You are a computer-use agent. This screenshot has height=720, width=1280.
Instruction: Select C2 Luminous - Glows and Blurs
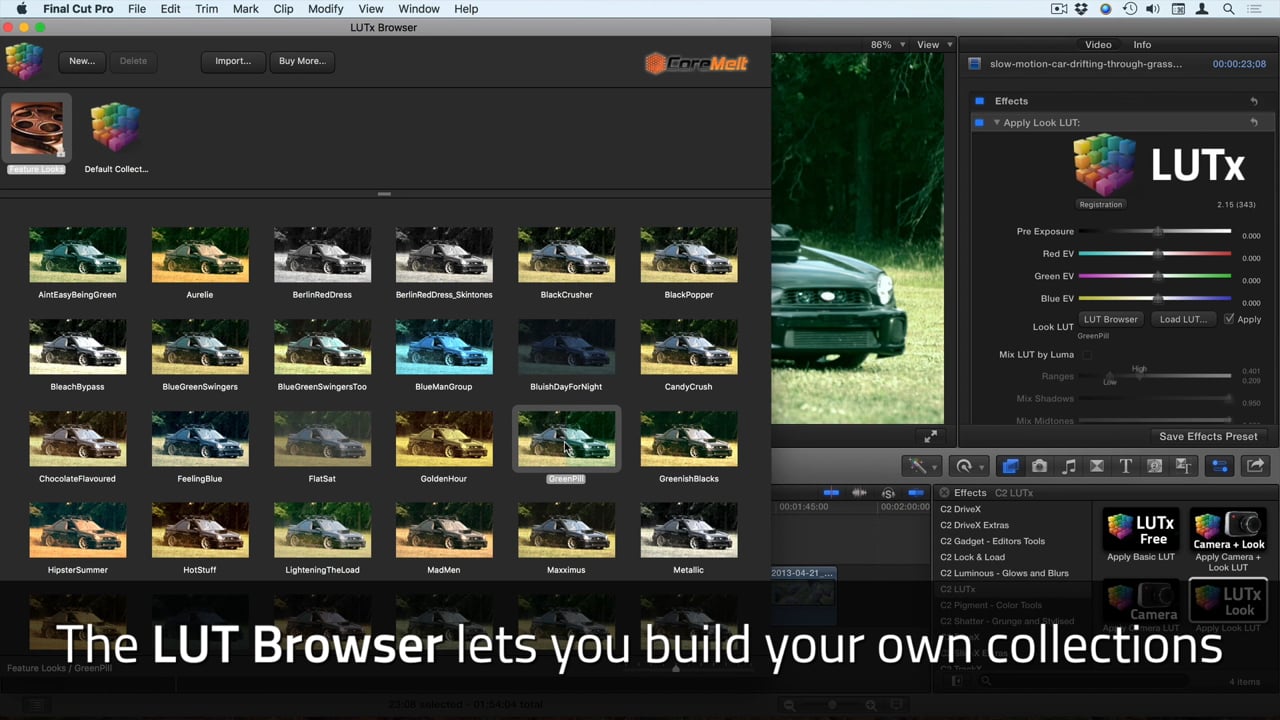click(1004, 573)
